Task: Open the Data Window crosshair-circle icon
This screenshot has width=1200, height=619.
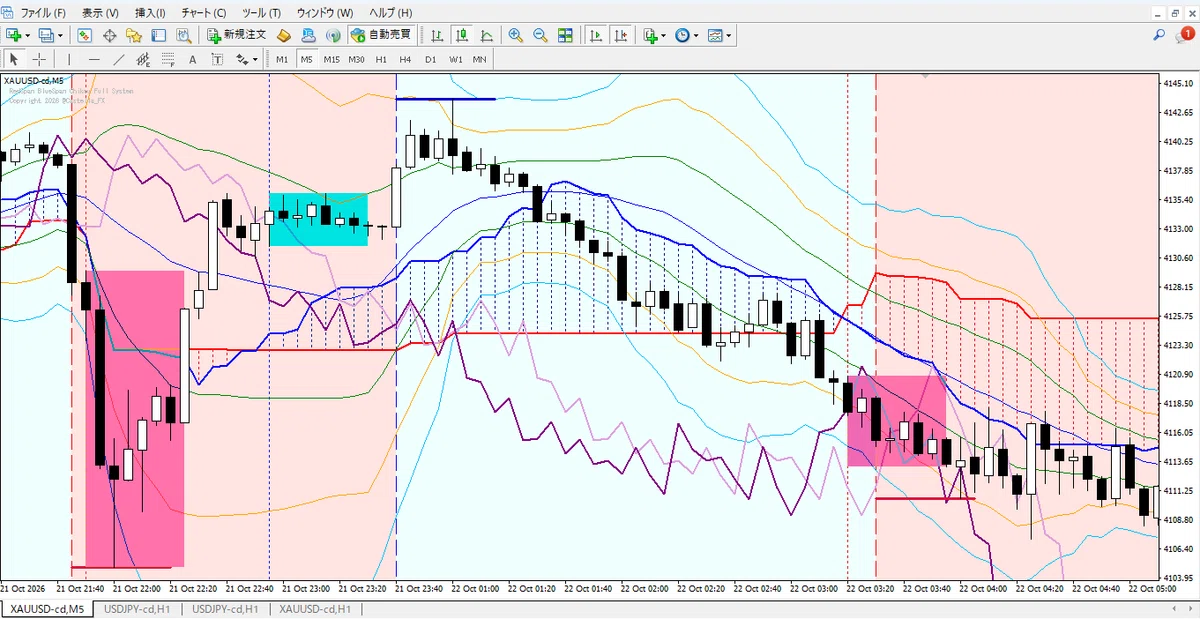Action: click(x=109, y=35)
